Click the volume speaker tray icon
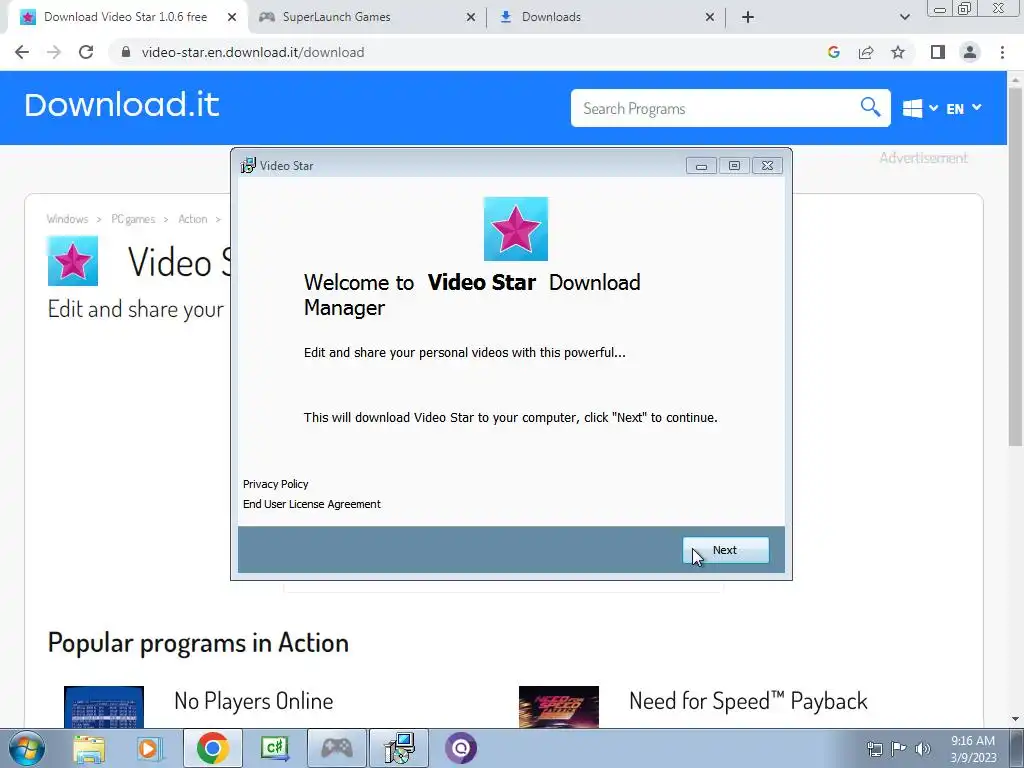The width and height of the screenshot is (1024, 768). (x=923, y=749)
